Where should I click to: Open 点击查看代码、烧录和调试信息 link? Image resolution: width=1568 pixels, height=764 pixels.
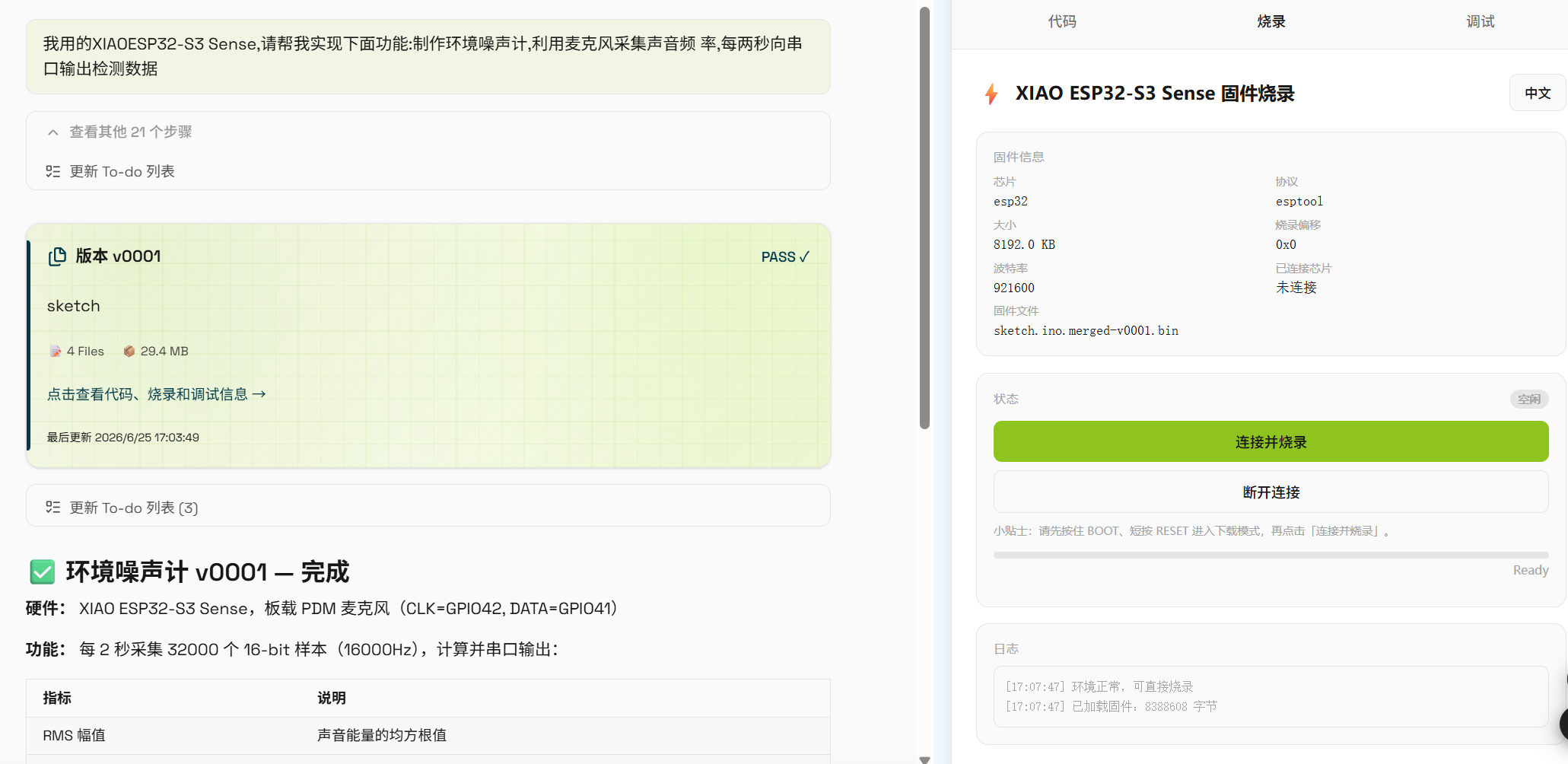coord(157,394)
